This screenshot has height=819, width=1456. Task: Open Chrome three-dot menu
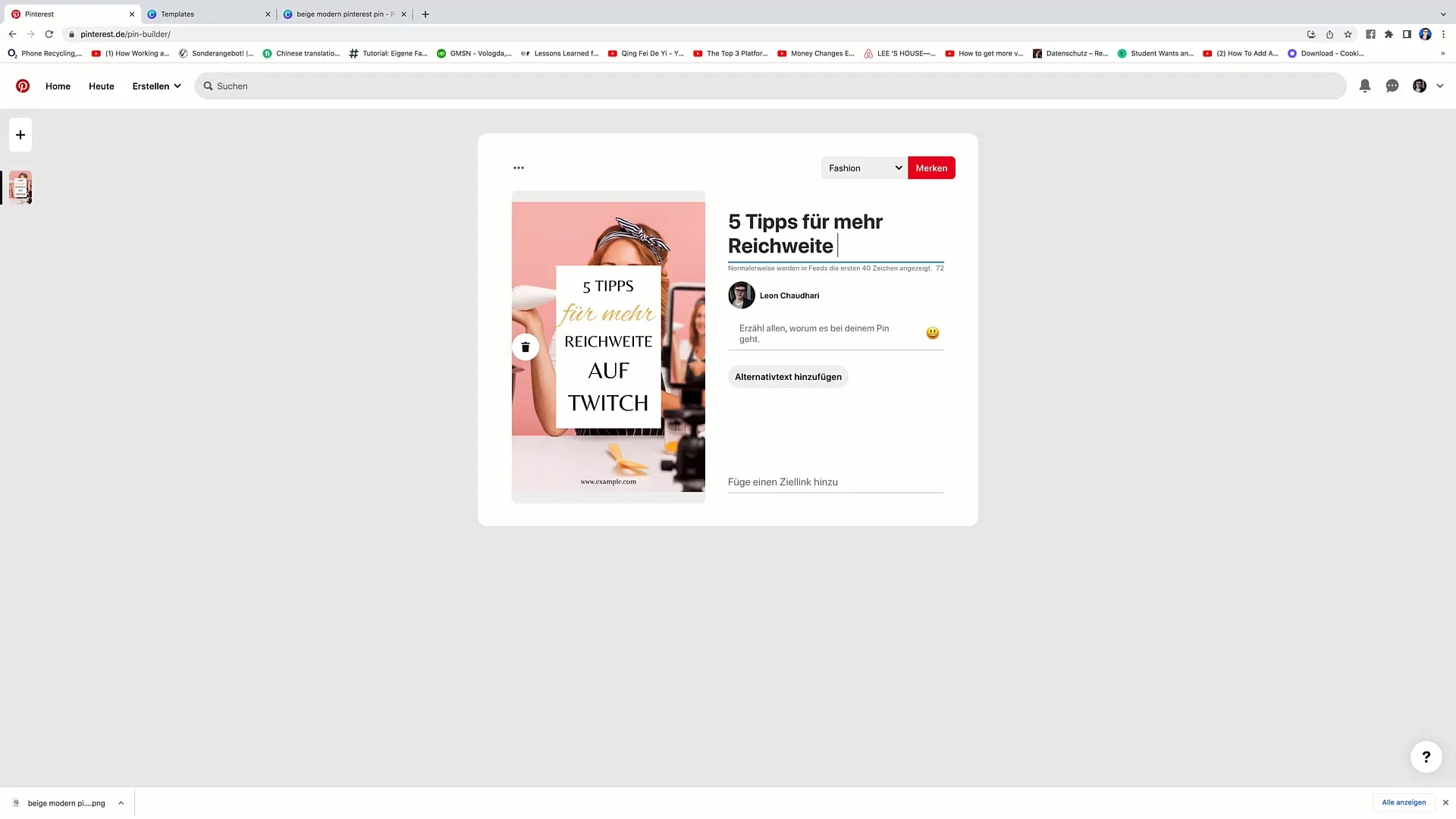click(x=1443, y=34)
